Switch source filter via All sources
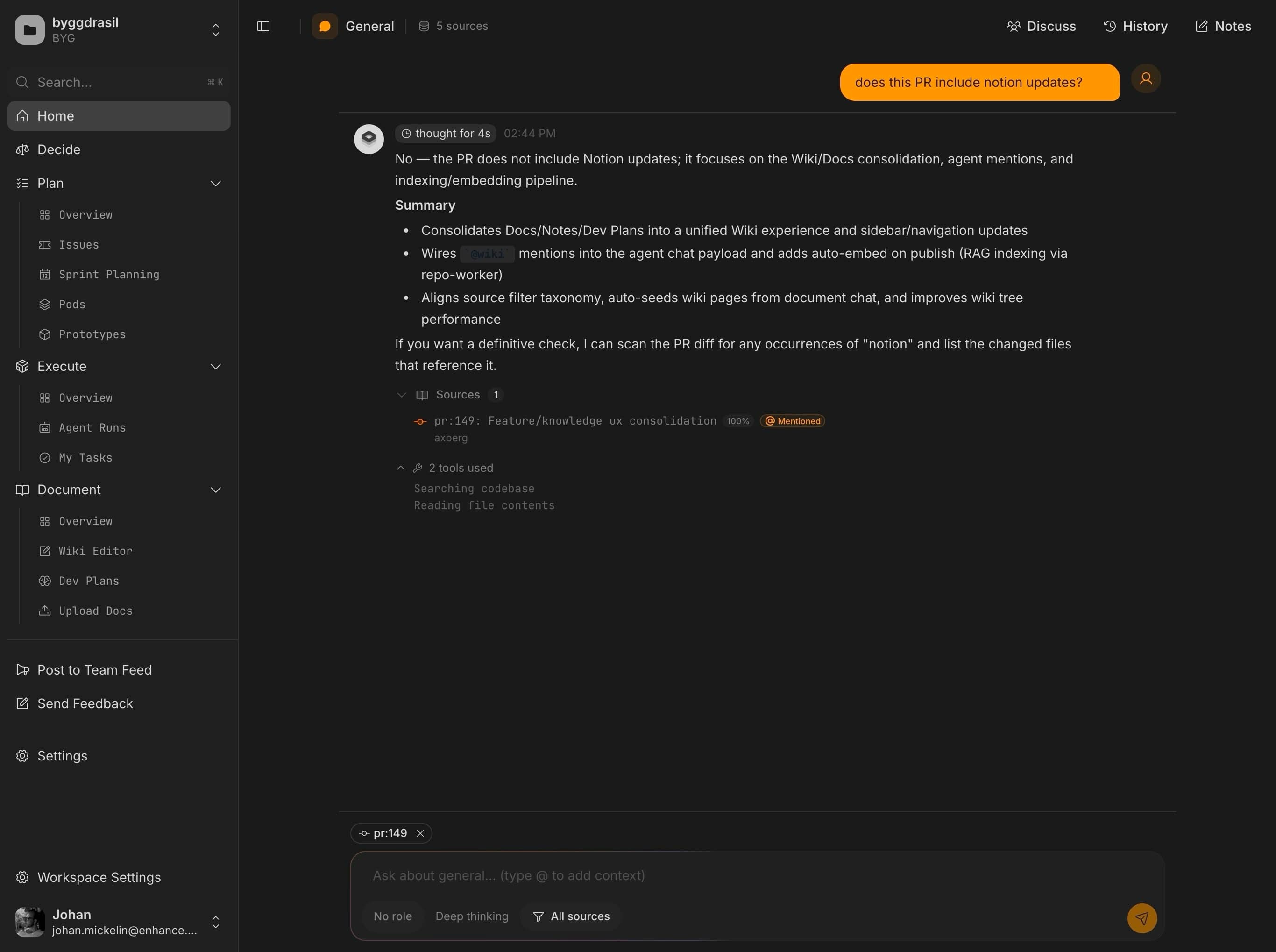This screenshot has height=952, width=1276. [570, 916]
